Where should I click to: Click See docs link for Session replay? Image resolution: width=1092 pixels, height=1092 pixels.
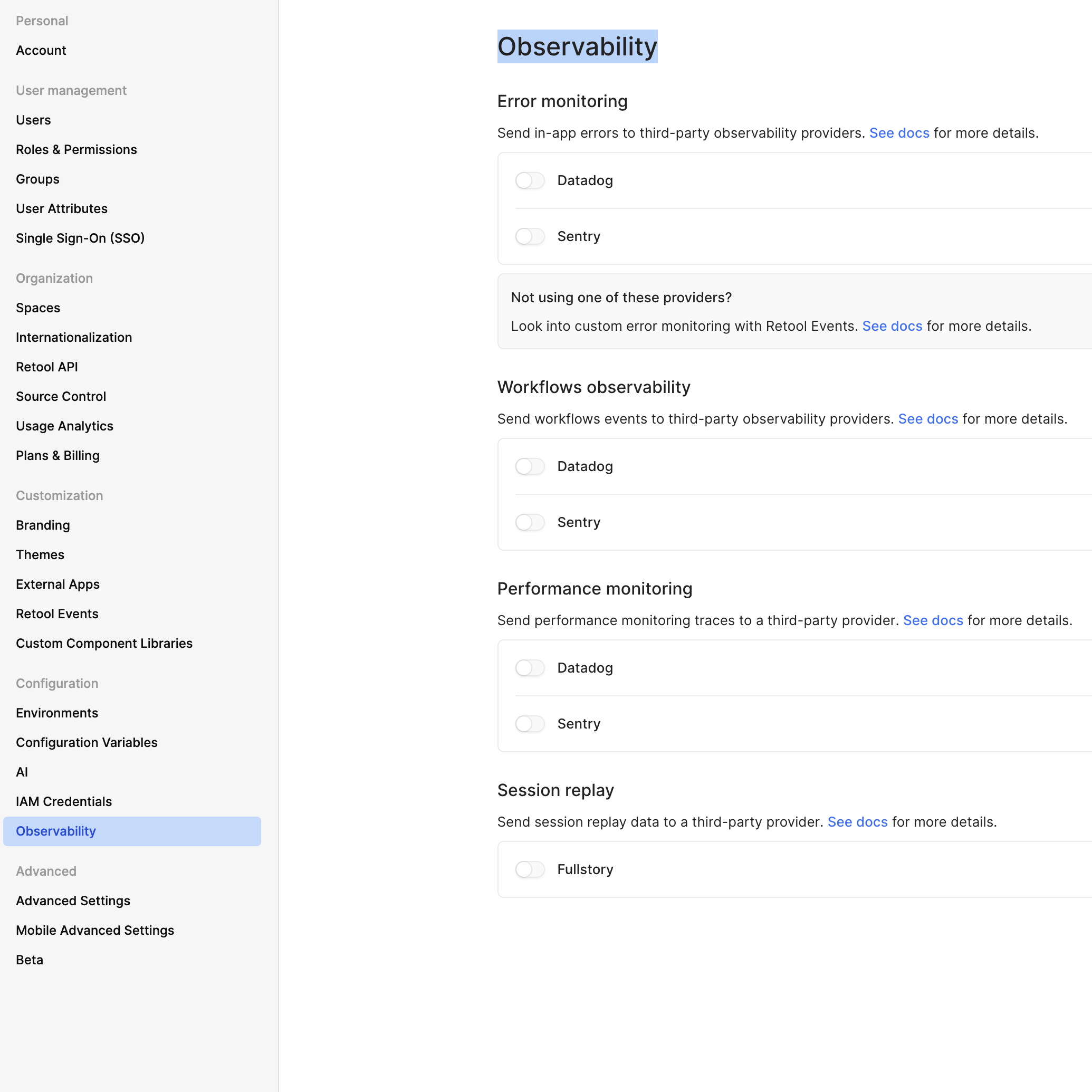[857, 822]
